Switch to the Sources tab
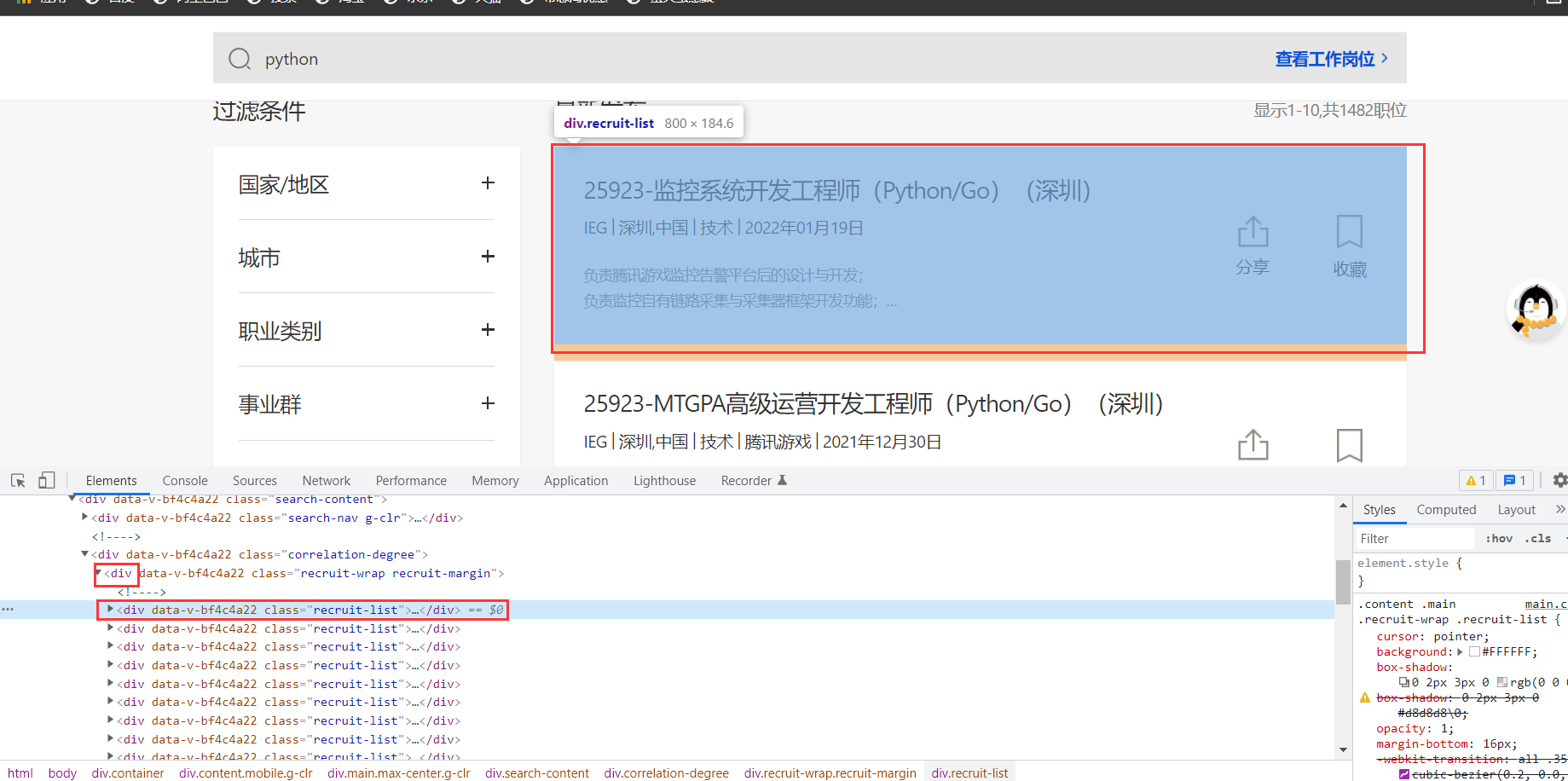1568x781 pixels. (x=255, y=481)
